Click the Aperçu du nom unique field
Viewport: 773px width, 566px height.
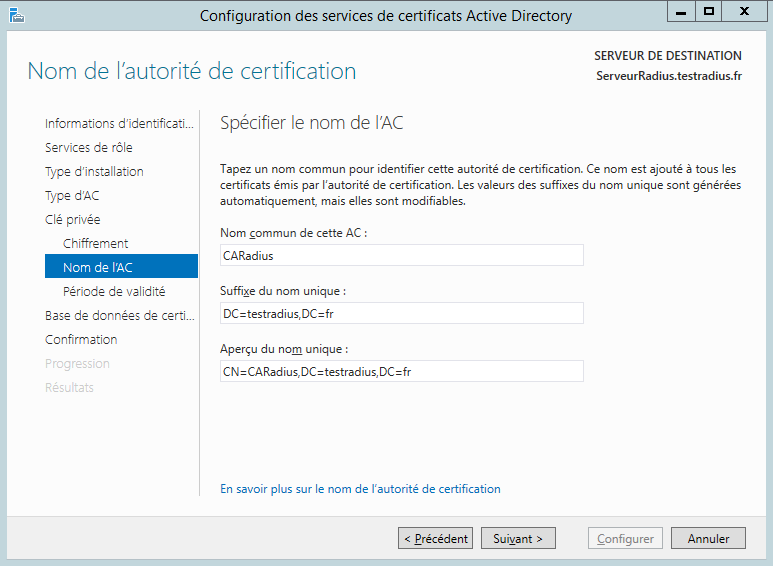tap(401, 372)
